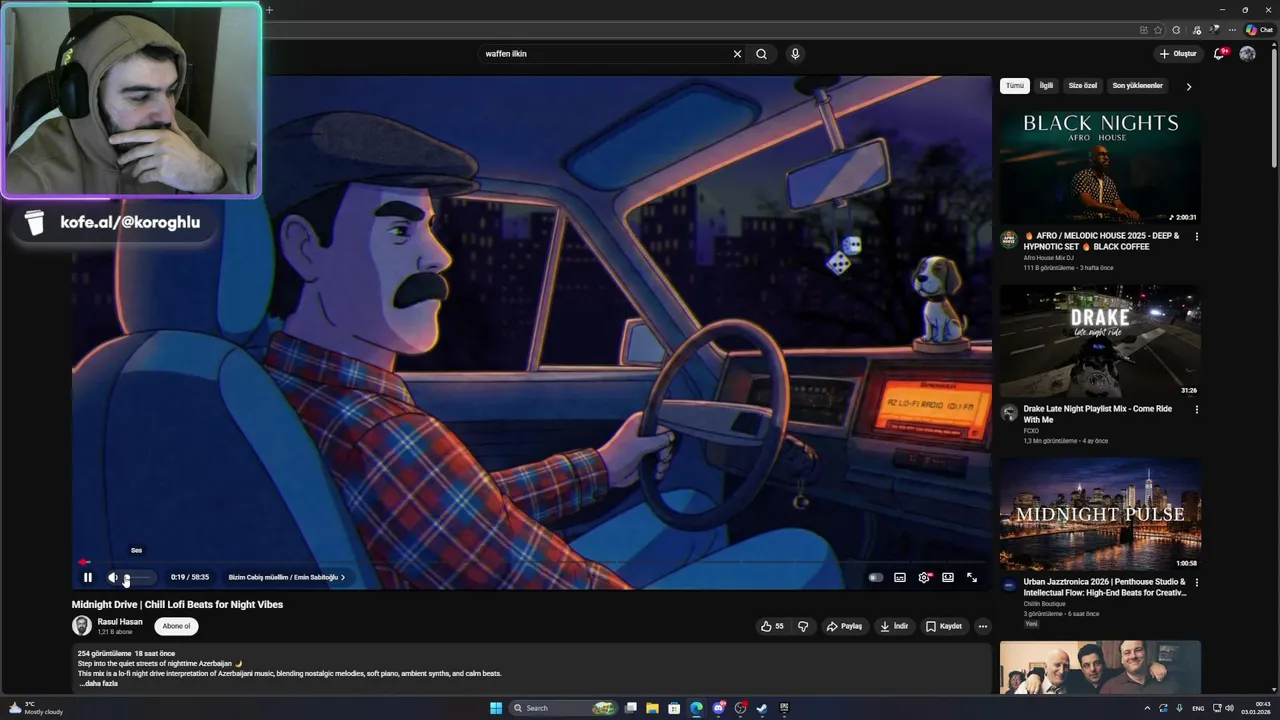Open the Edge Copilot Chat button

pyautogui.click(x=1259, y=30)
